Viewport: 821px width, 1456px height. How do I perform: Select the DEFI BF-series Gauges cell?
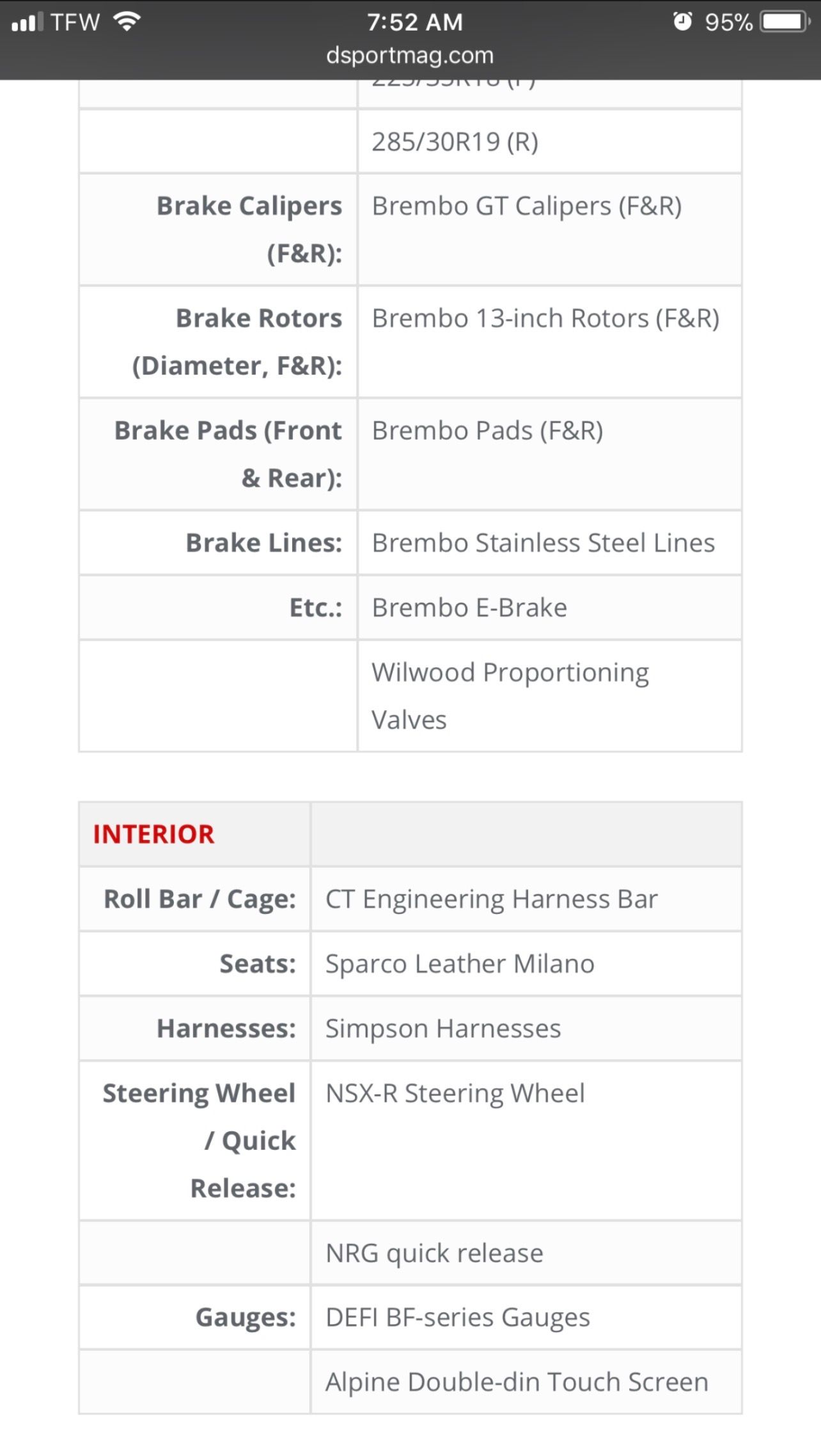coord(526,1317)
